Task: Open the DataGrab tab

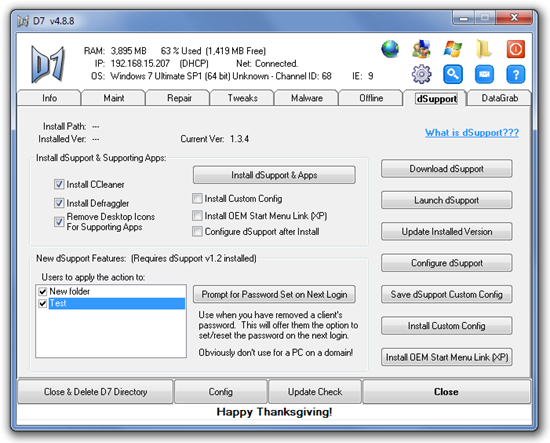Action: [499, 98]
